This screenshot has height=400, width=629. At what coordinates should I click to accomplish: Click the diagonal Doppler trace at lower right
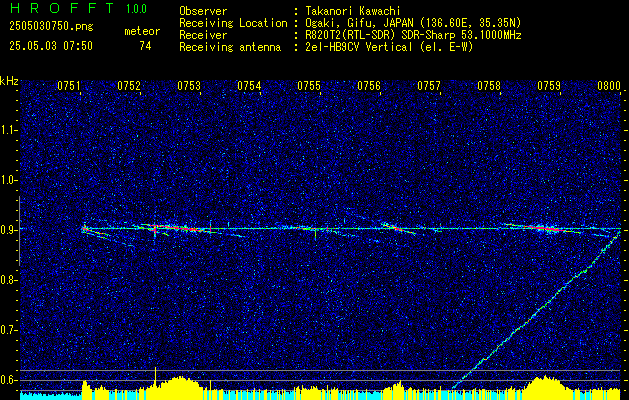click(537, 311)
